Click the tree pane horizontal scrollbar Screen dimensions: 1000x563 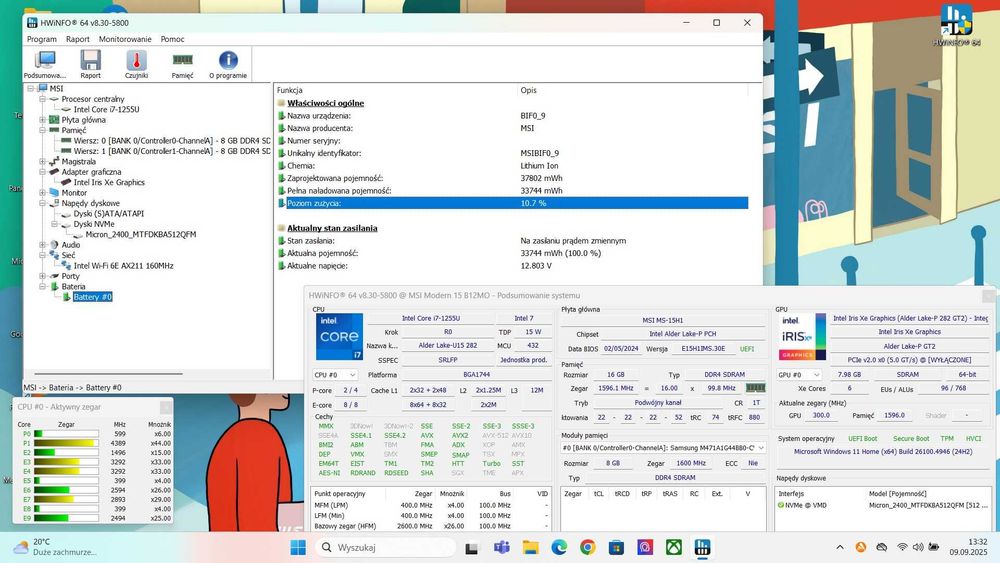click(108, 374)
